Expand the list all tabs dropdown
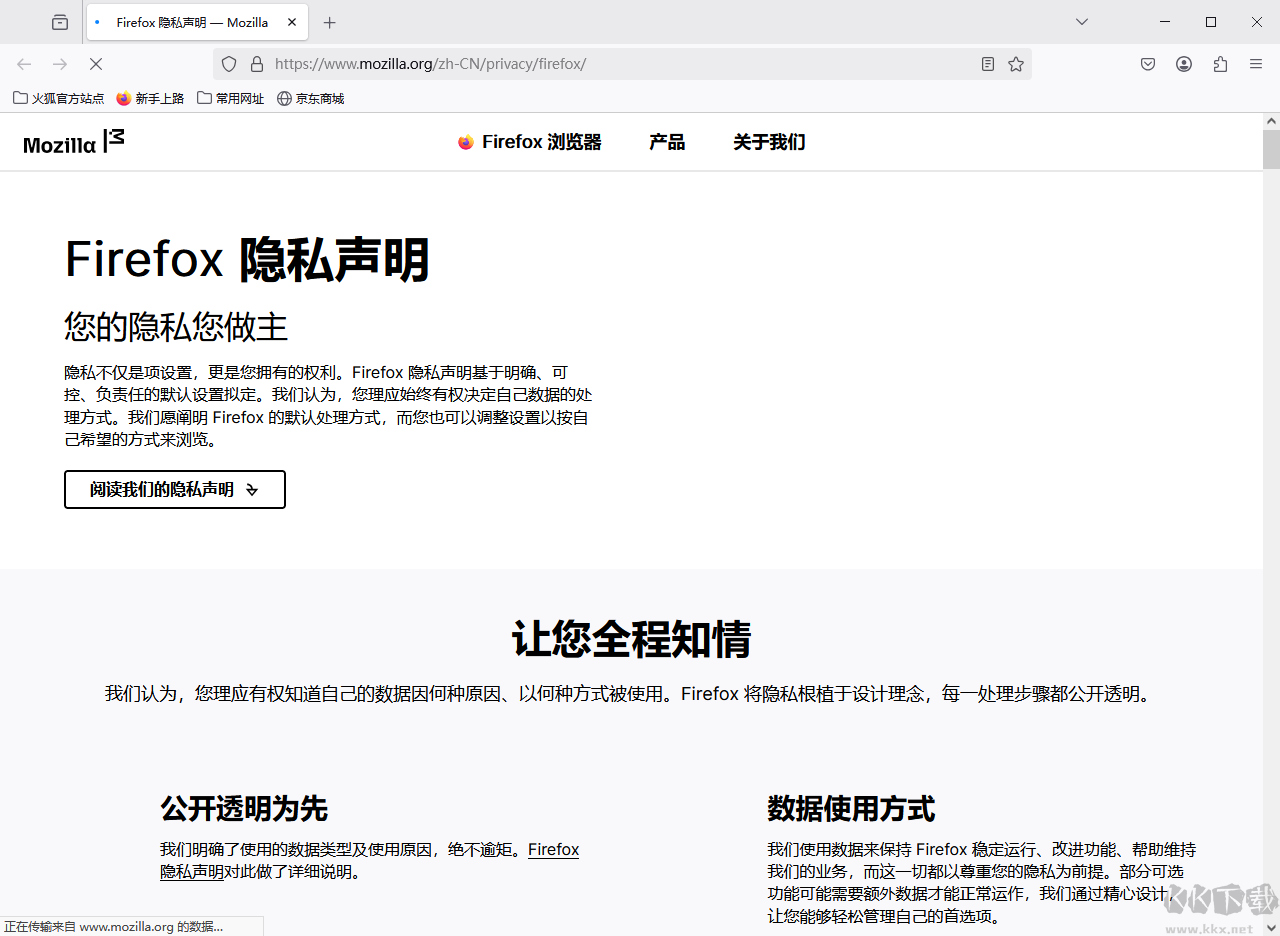Screen dimensions: 1280x936 click(1082, 22)
